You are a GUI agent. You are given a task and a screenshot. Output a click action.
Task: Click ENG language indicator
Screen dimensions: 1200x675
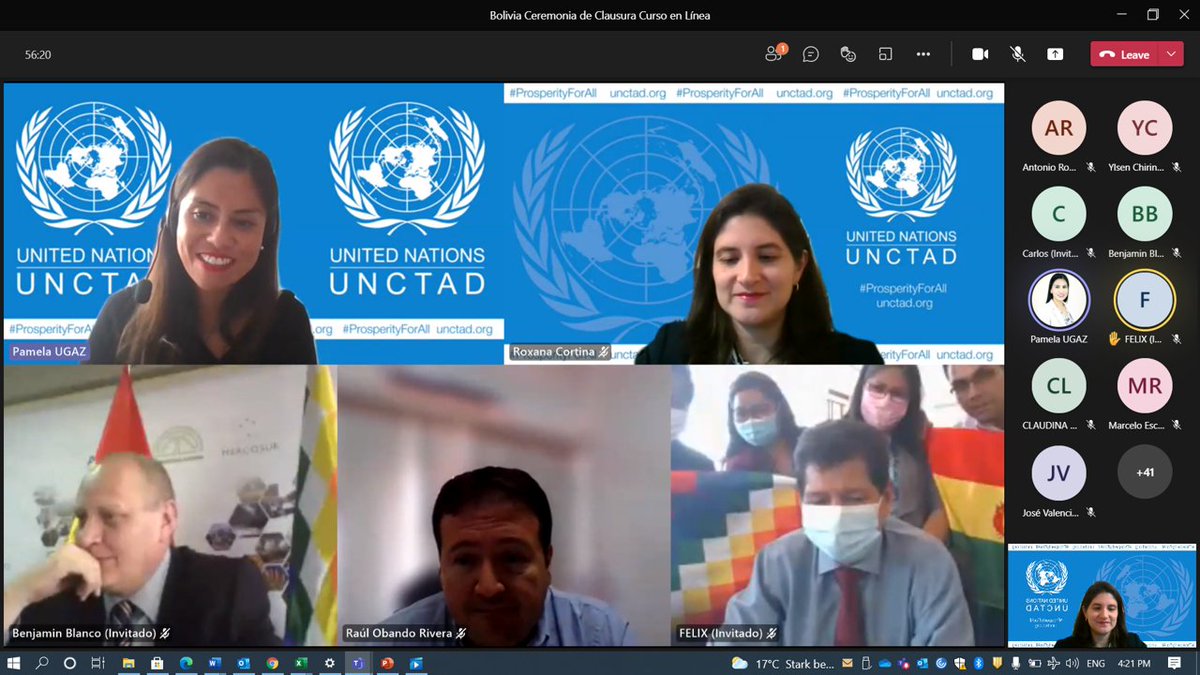point(1096,663)
